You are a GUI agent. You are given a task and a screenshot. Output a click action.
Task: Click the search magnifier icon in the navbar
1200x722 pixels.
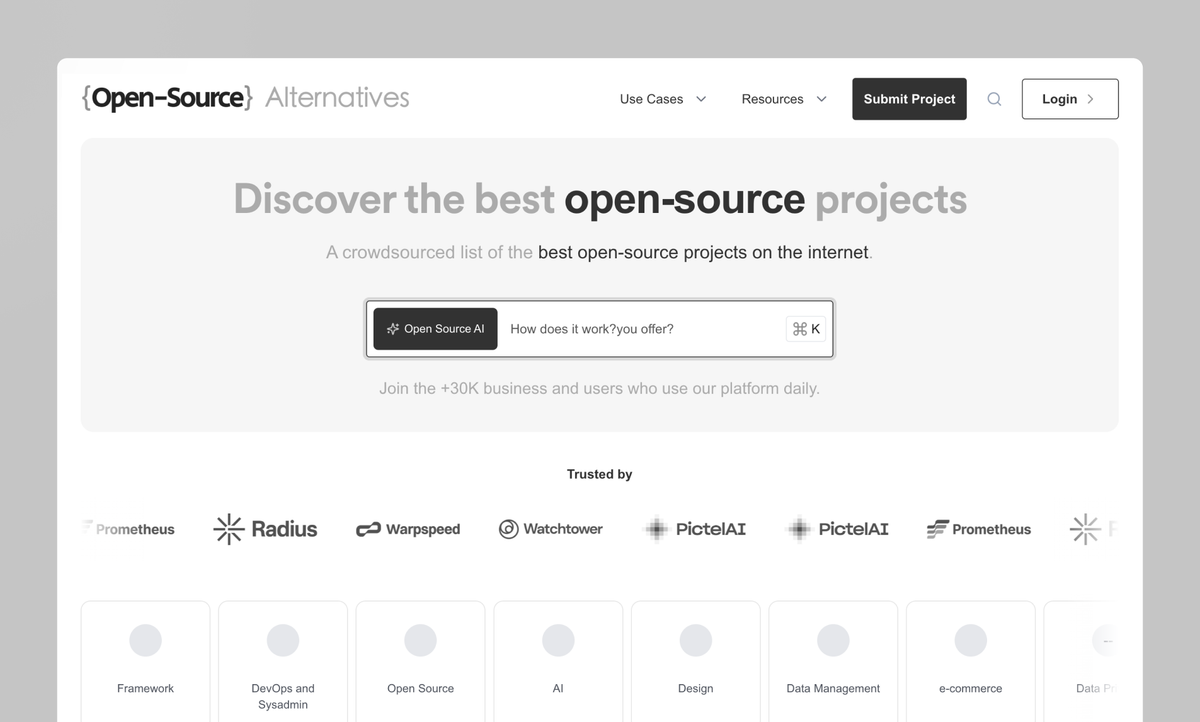[x=994, y=99]
